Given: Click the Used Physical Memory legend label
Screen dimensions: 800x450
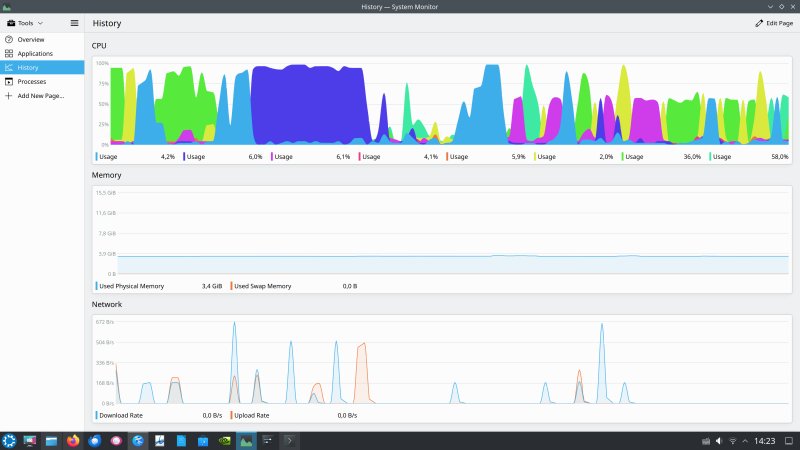Looking at the screenshot, I should 132,286.
